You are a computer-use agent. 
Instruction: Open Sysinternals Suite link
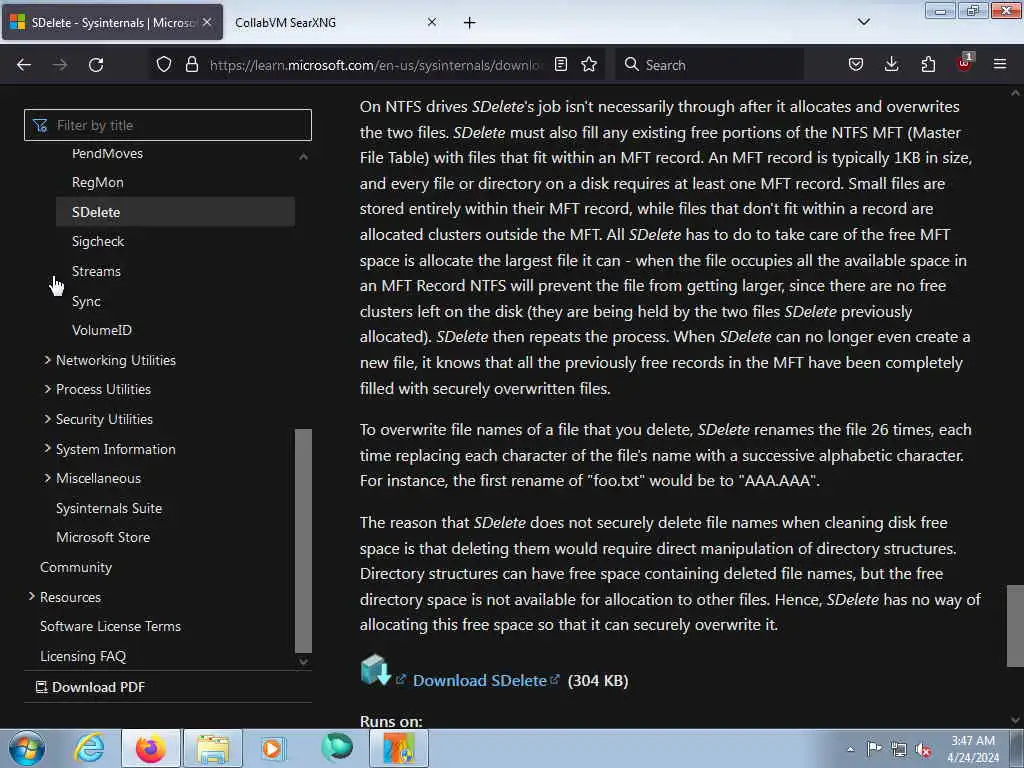109,508
